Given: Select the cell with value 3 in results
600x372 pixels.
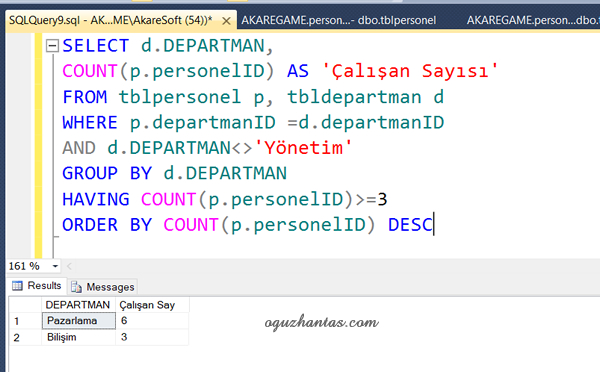Looking at the screenshot, I should pos(152,337).
